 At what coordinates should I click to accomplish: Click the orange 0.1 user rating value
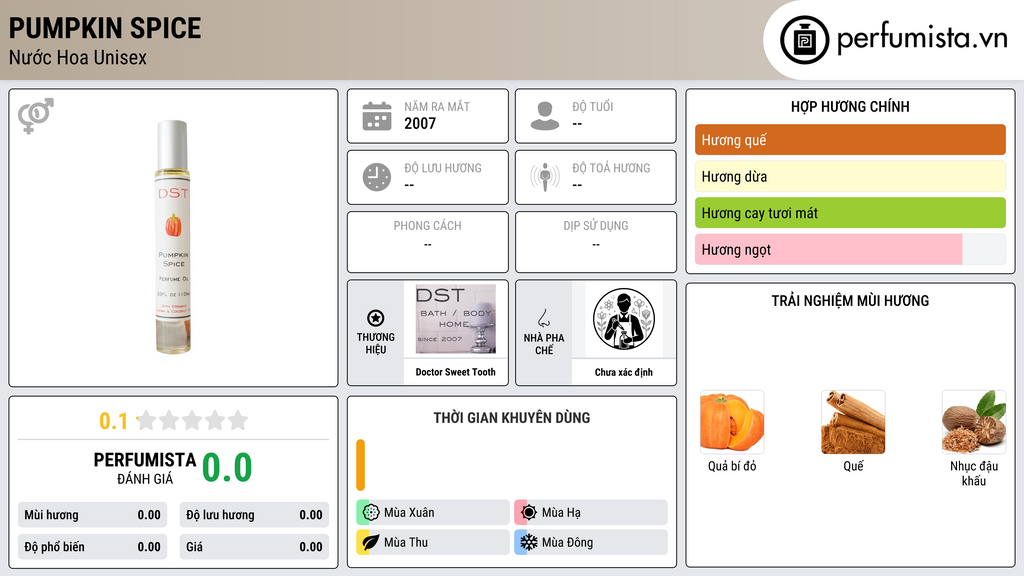(x=113, y=421)
